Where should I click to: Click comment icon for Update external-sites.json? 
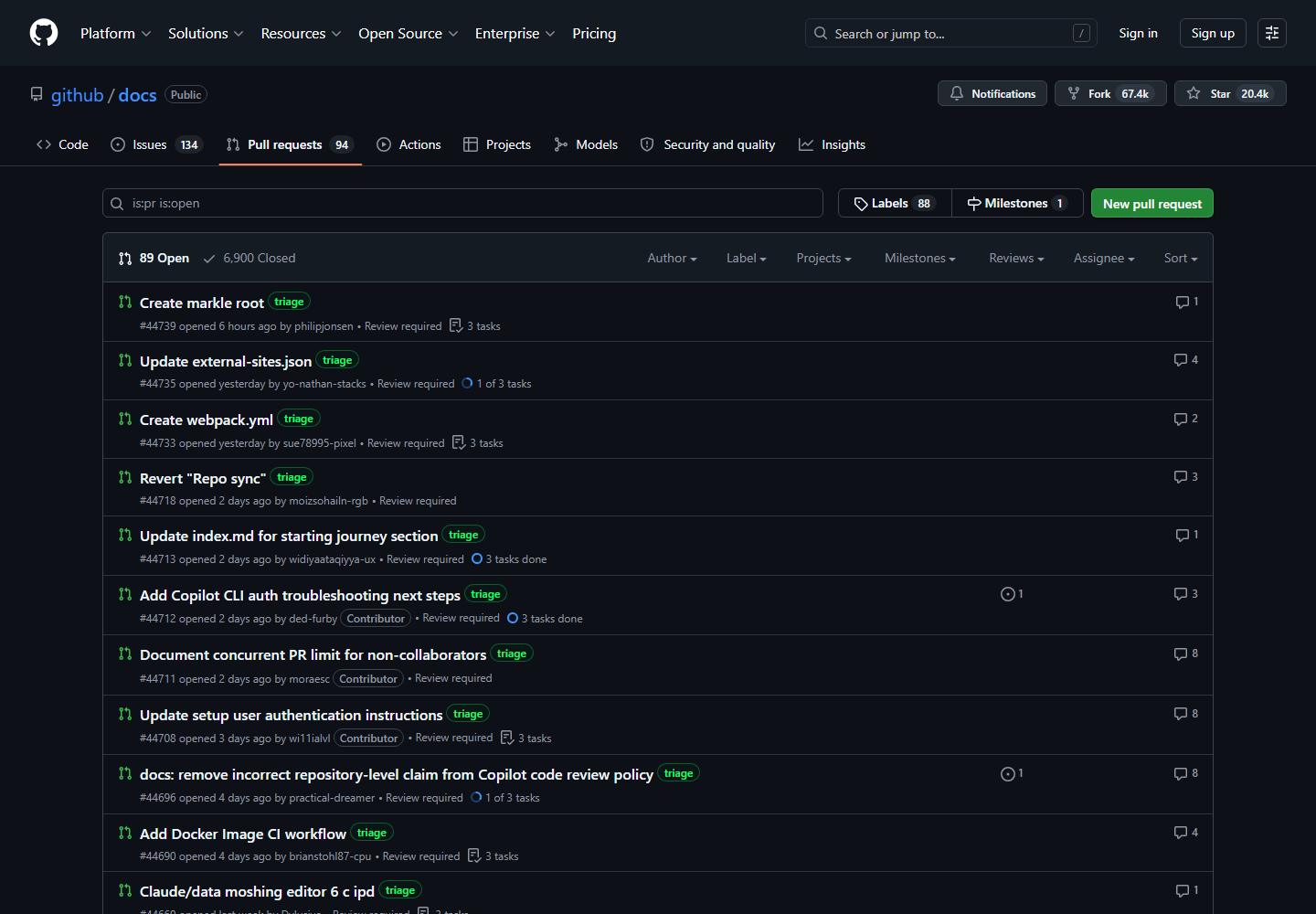tap(1181, 360)
